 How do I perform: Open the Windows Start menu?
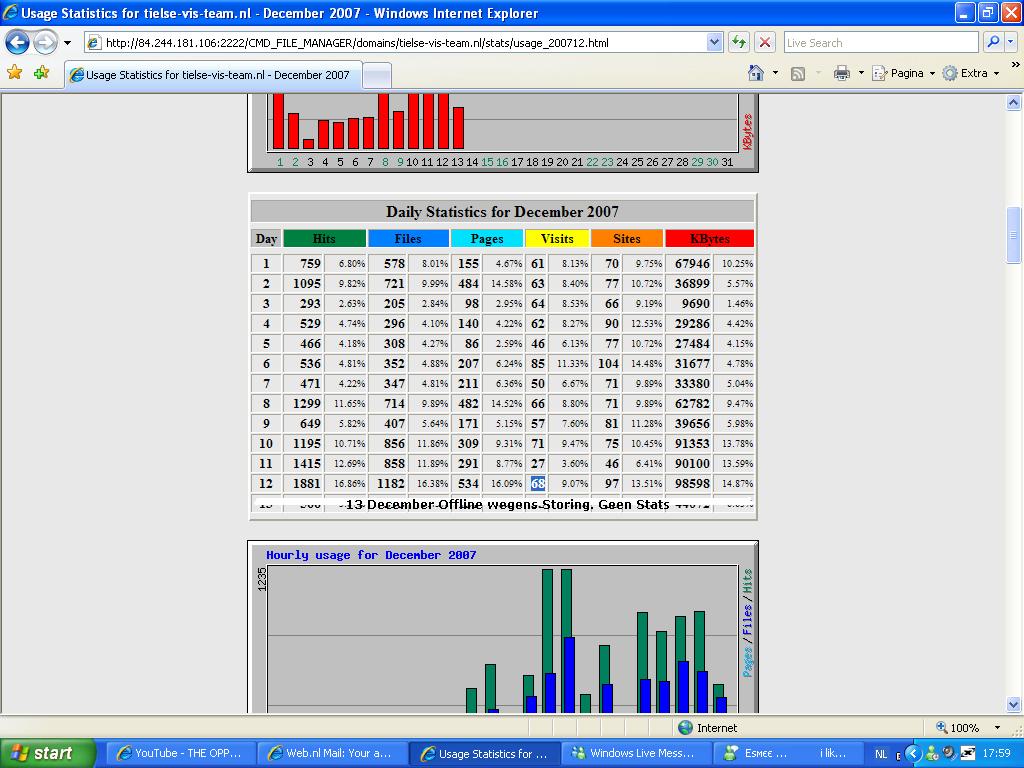[x=47, y=753]
